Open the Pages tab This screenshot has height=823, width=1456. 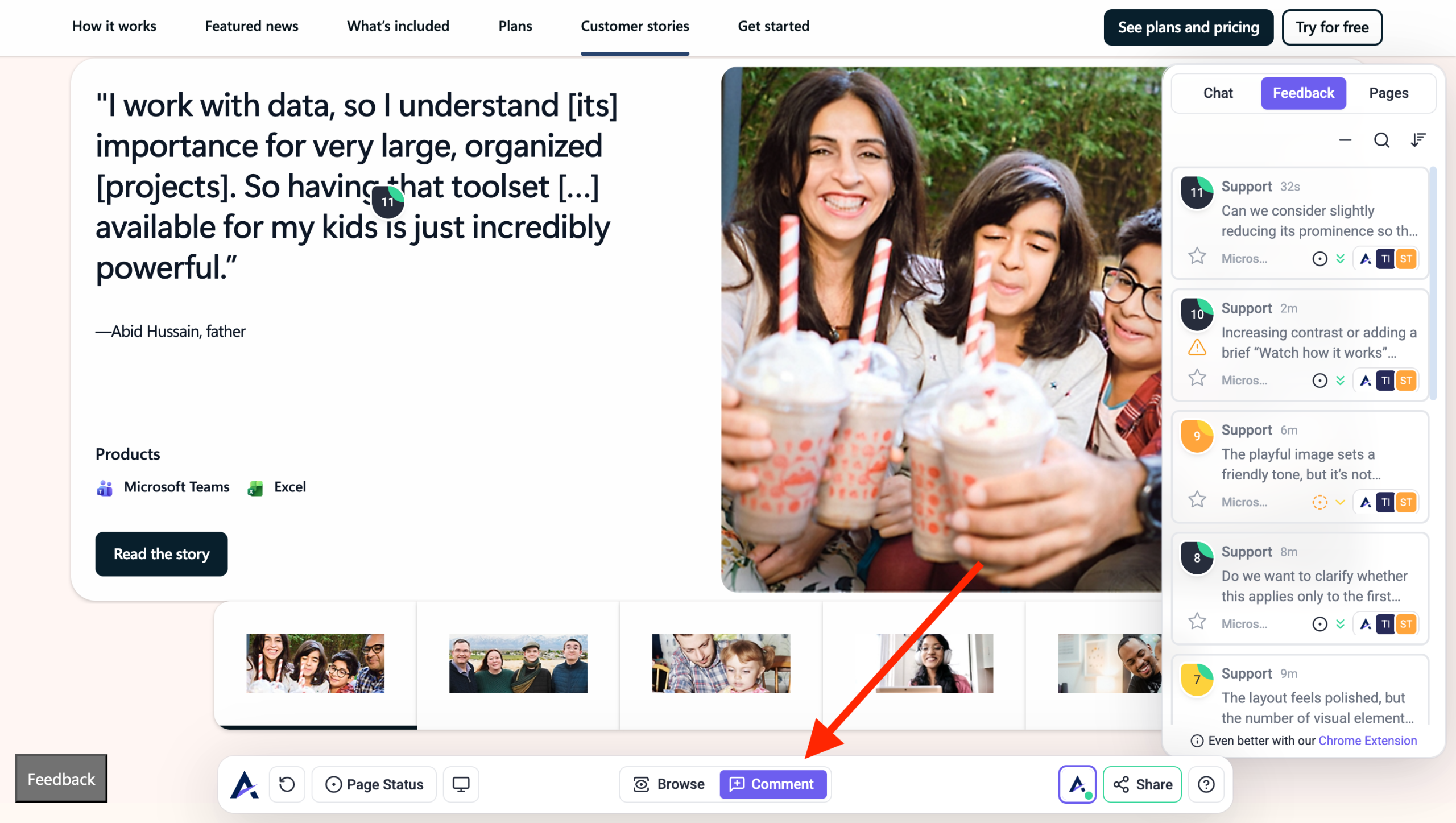point(1388,93)
